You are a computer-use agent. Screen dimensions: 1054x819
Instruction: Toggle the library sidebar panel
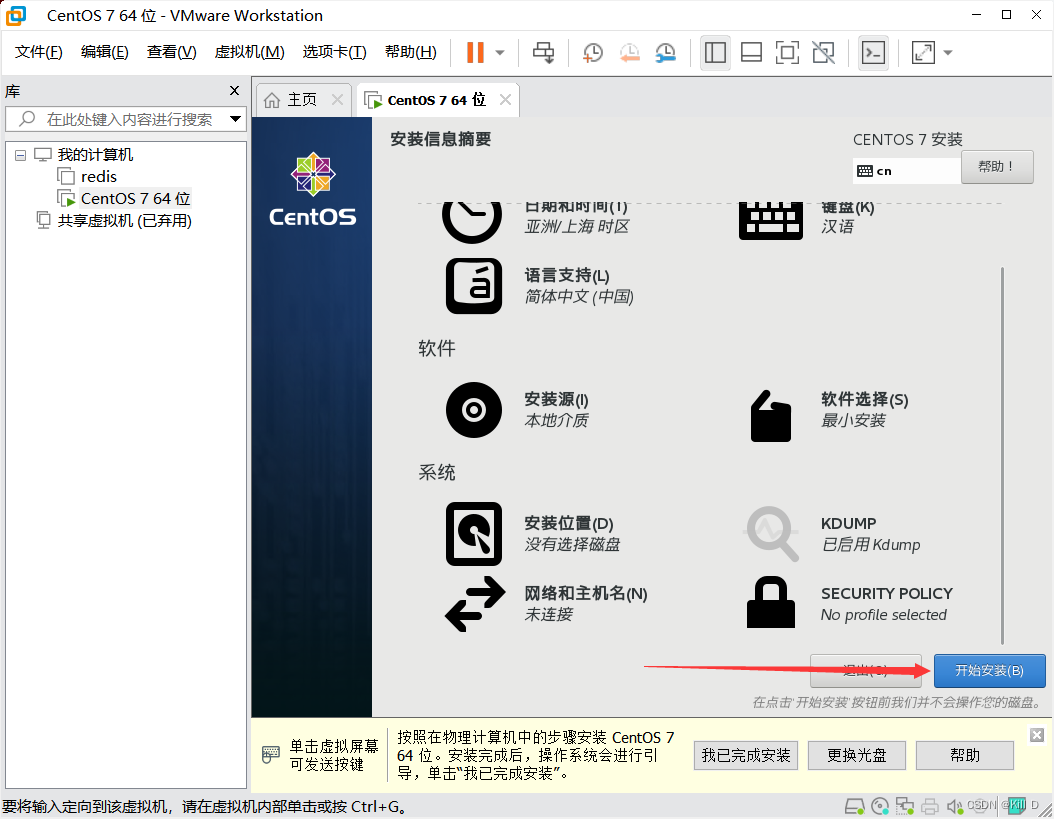[715, 52]
